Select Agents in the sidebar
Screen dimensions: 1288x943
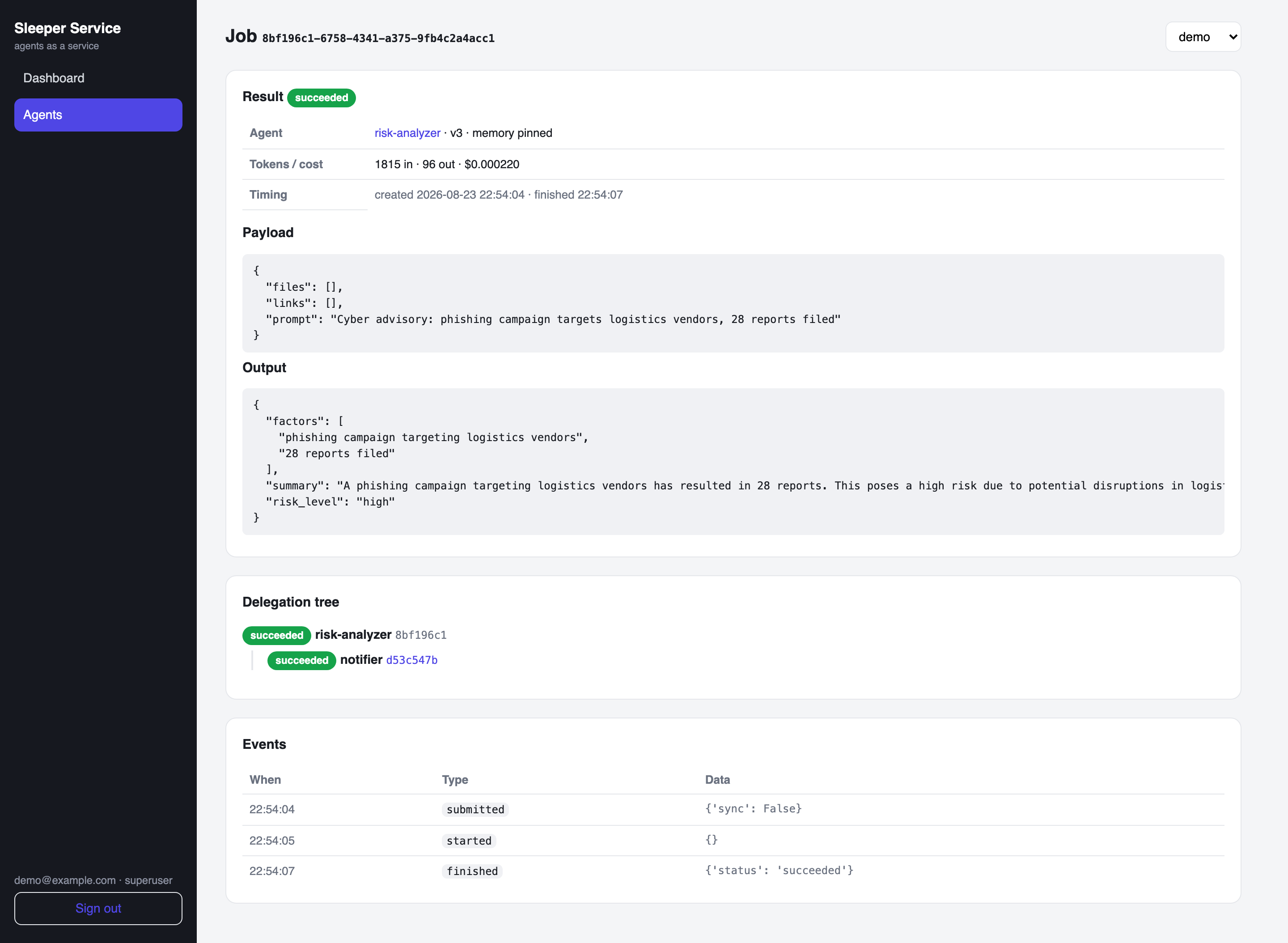tap(98, 115)
